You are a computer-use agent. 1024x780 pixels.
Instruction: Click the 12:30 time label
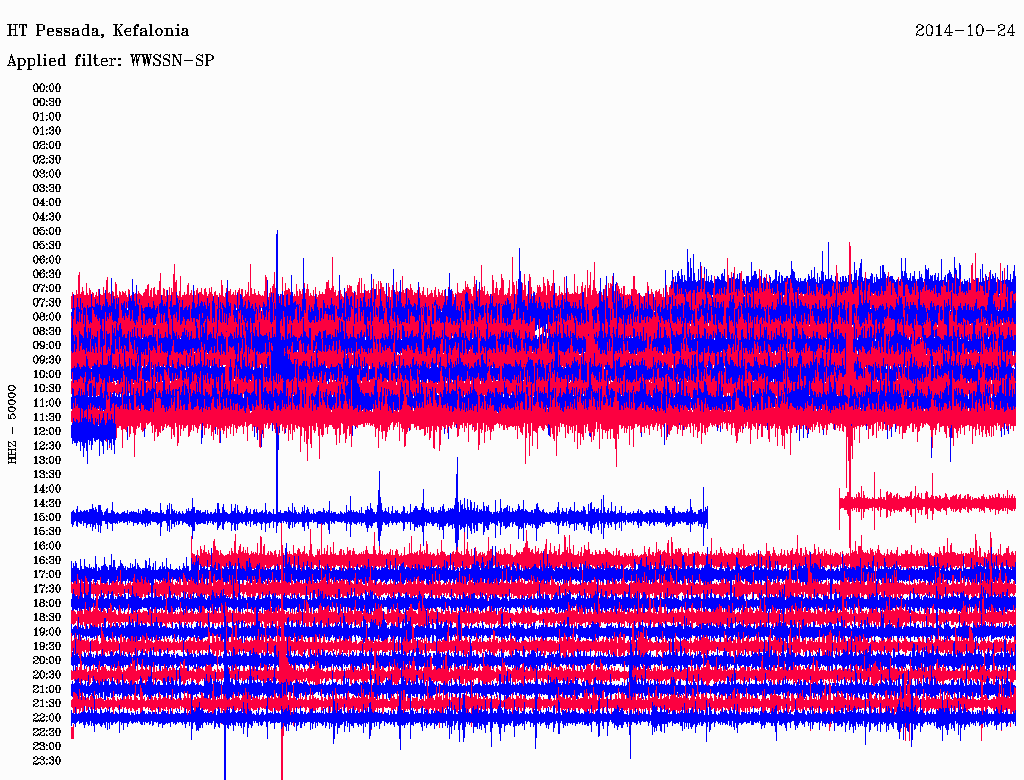tap(47, 446)
